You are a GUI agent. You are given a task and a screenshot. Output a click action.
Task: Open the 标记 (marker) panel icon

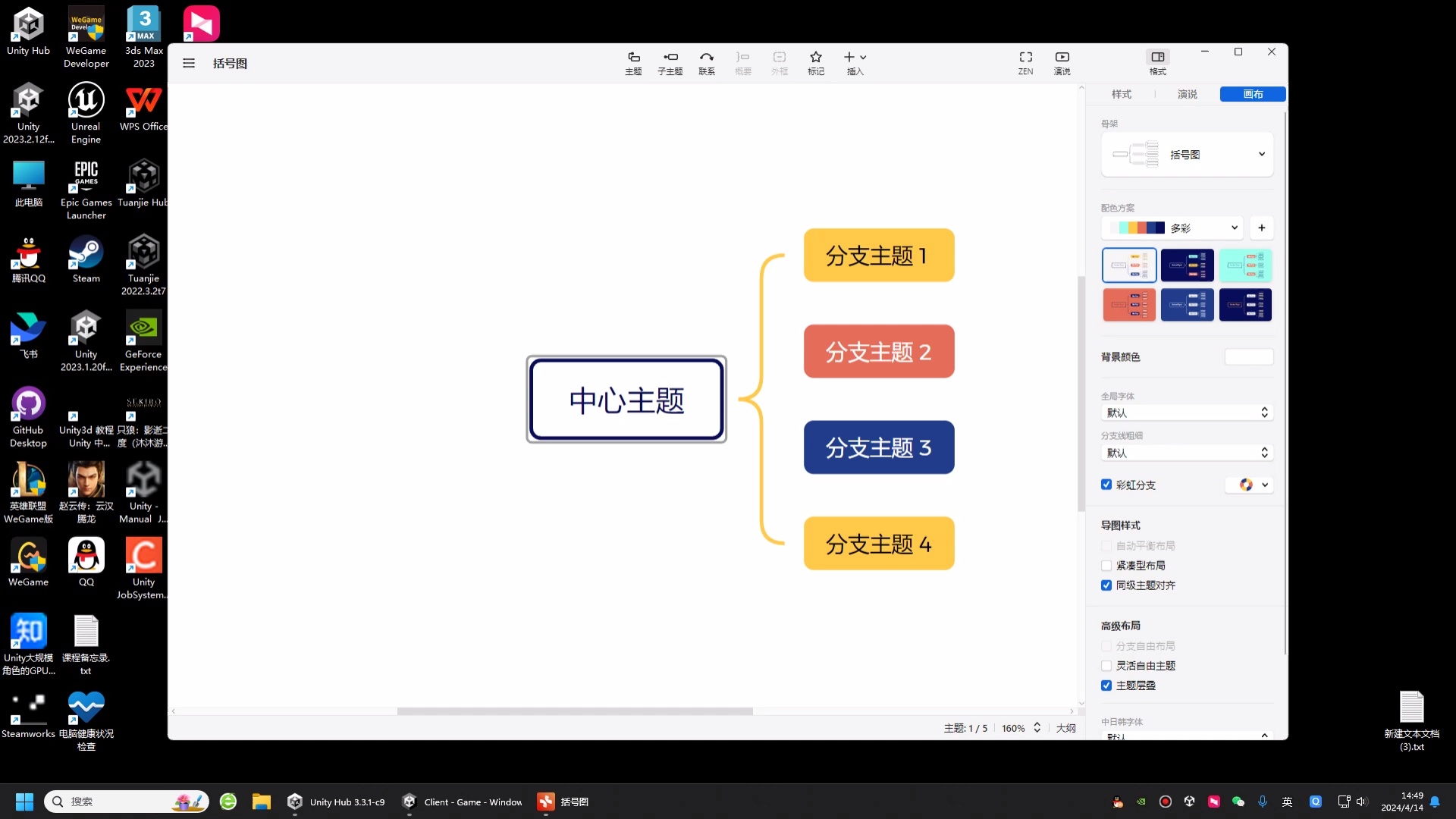click(x=815, y=62)
